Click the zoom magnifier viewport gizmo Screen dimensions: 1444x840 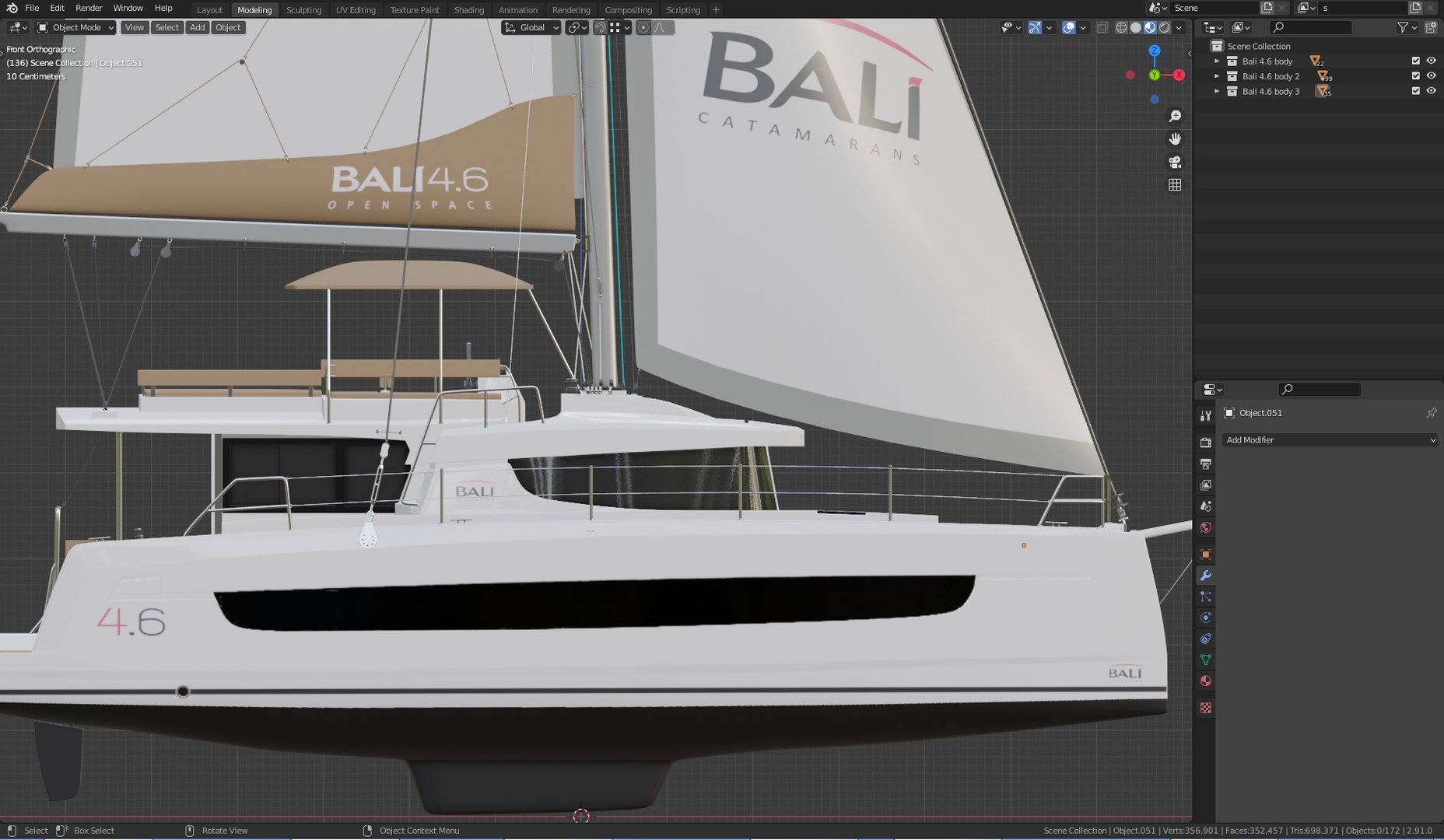(1175, 117)
